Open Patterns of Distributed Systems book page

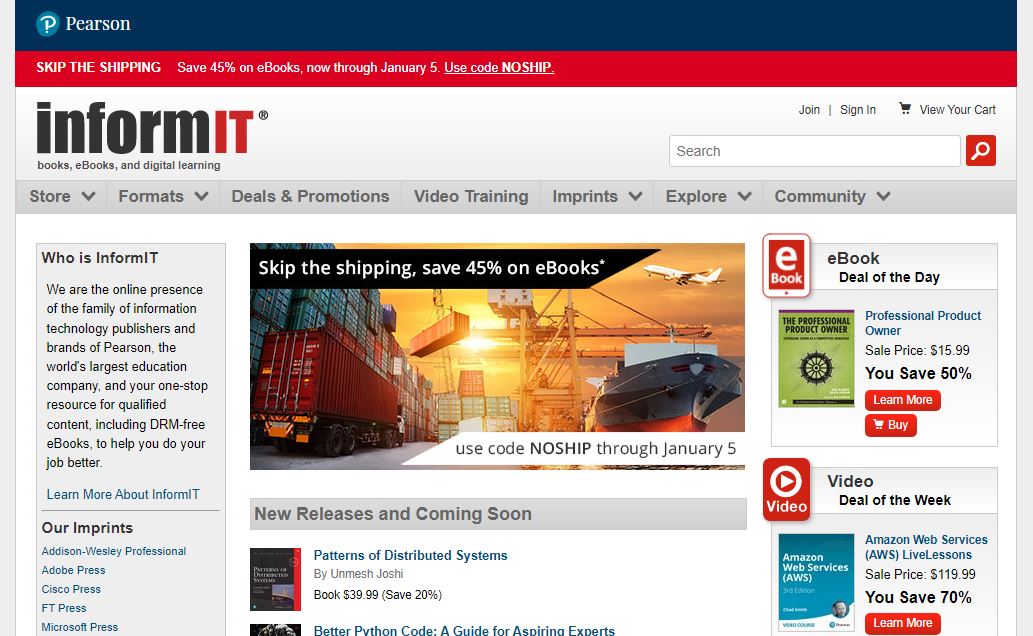pos(411,555)
